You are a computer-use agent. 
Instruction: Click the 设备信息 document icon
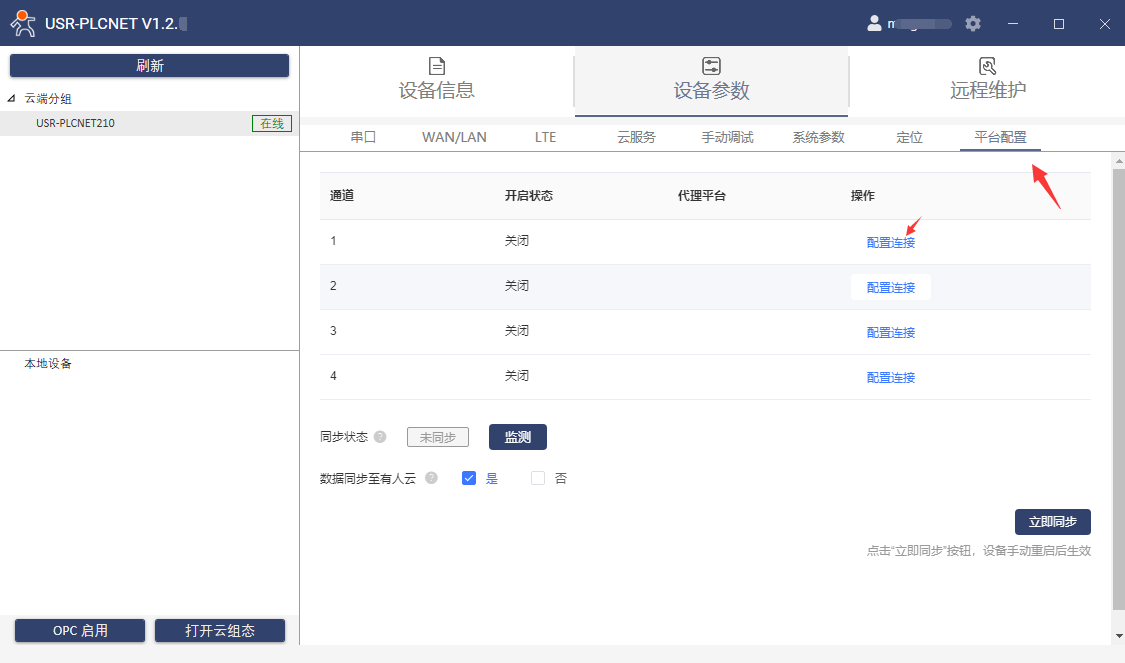437,66
